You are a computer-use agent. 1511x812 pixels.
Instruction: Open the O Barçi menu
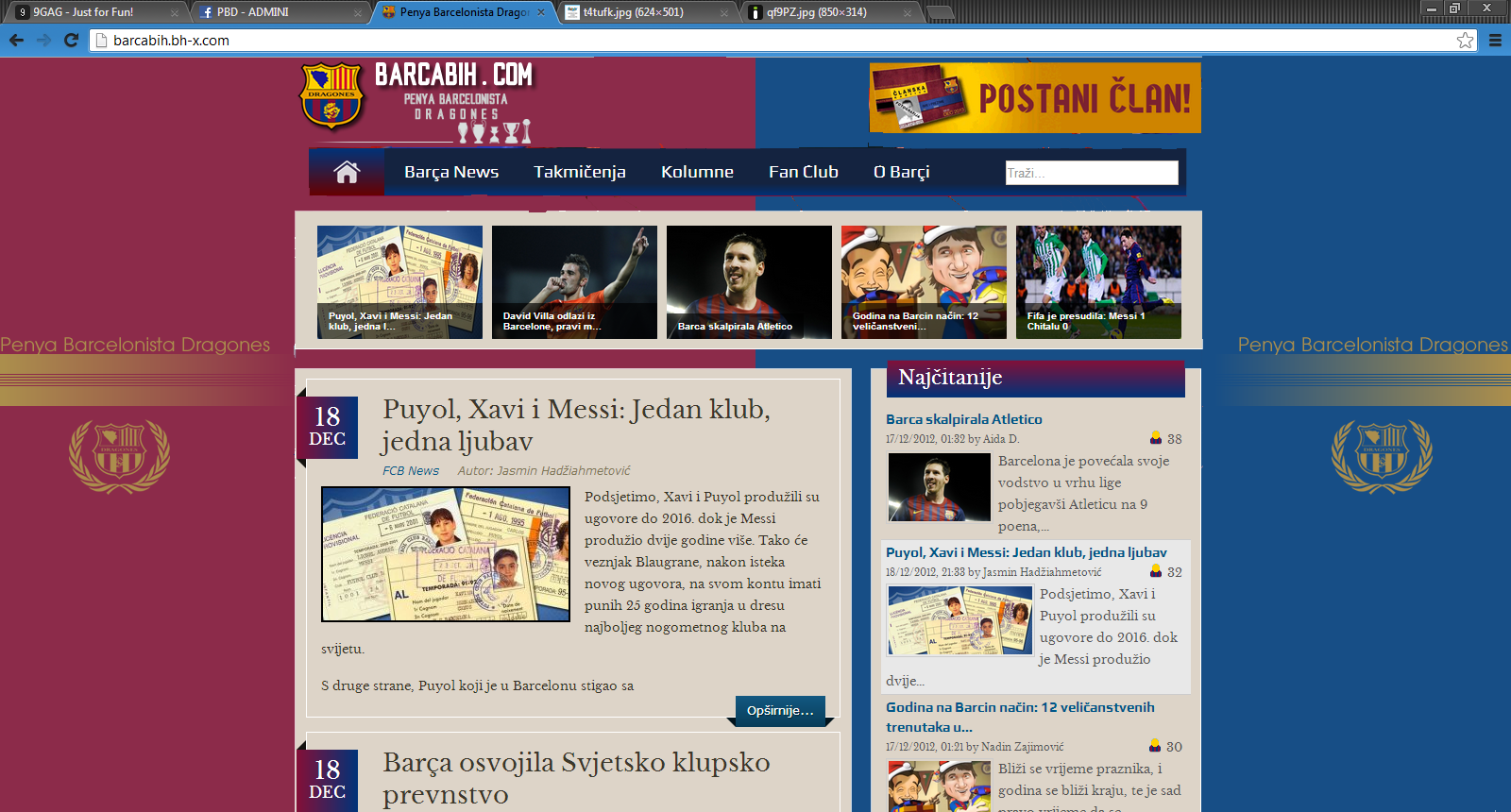point(902,172)
